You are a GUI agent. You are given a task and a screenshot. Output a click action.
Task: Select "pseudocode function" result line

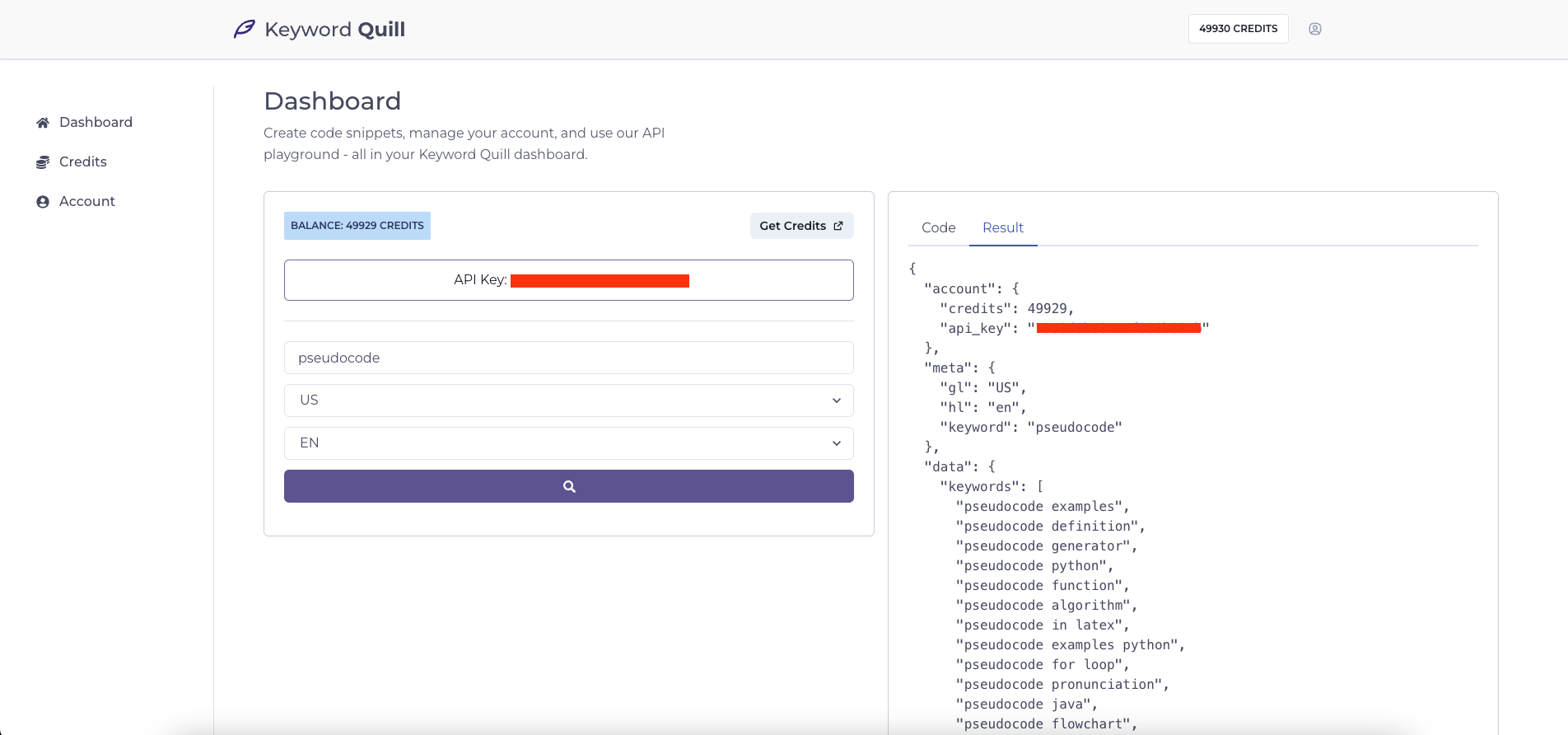click(1043, 586)
